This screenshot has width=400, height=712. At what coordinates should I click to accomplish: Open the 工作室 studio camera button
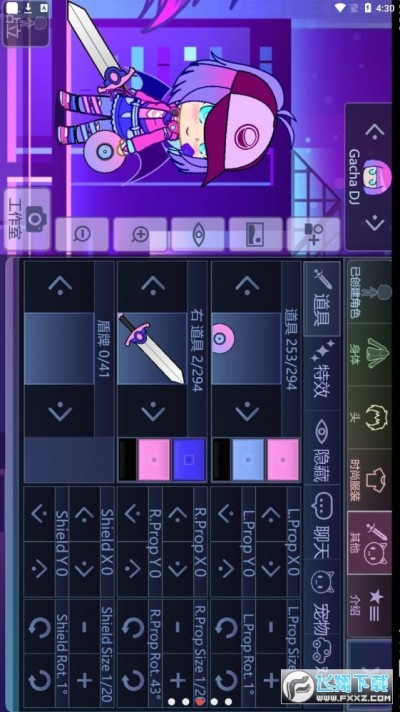(x=26, y=219)
